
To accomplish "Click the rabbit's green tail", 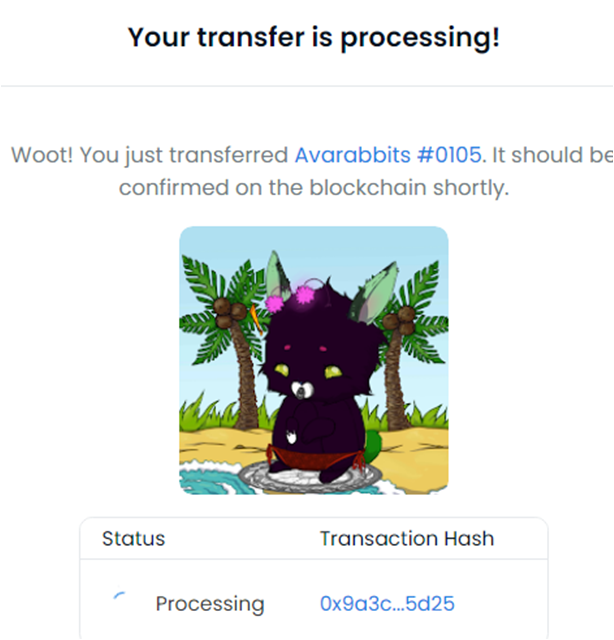I will [373, 446].
